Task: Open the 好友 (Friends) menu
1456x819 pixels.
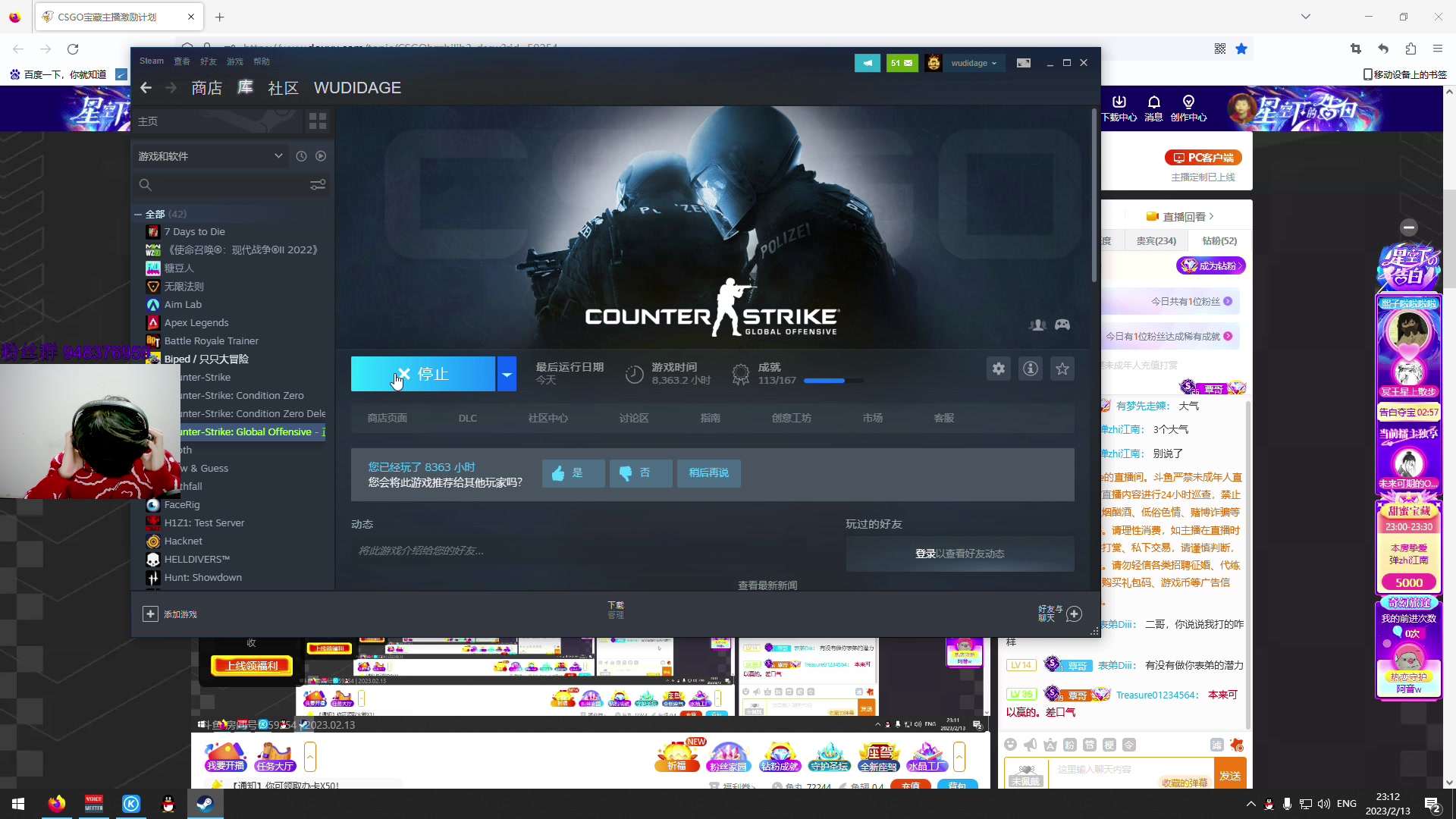Action: (209, 61)
